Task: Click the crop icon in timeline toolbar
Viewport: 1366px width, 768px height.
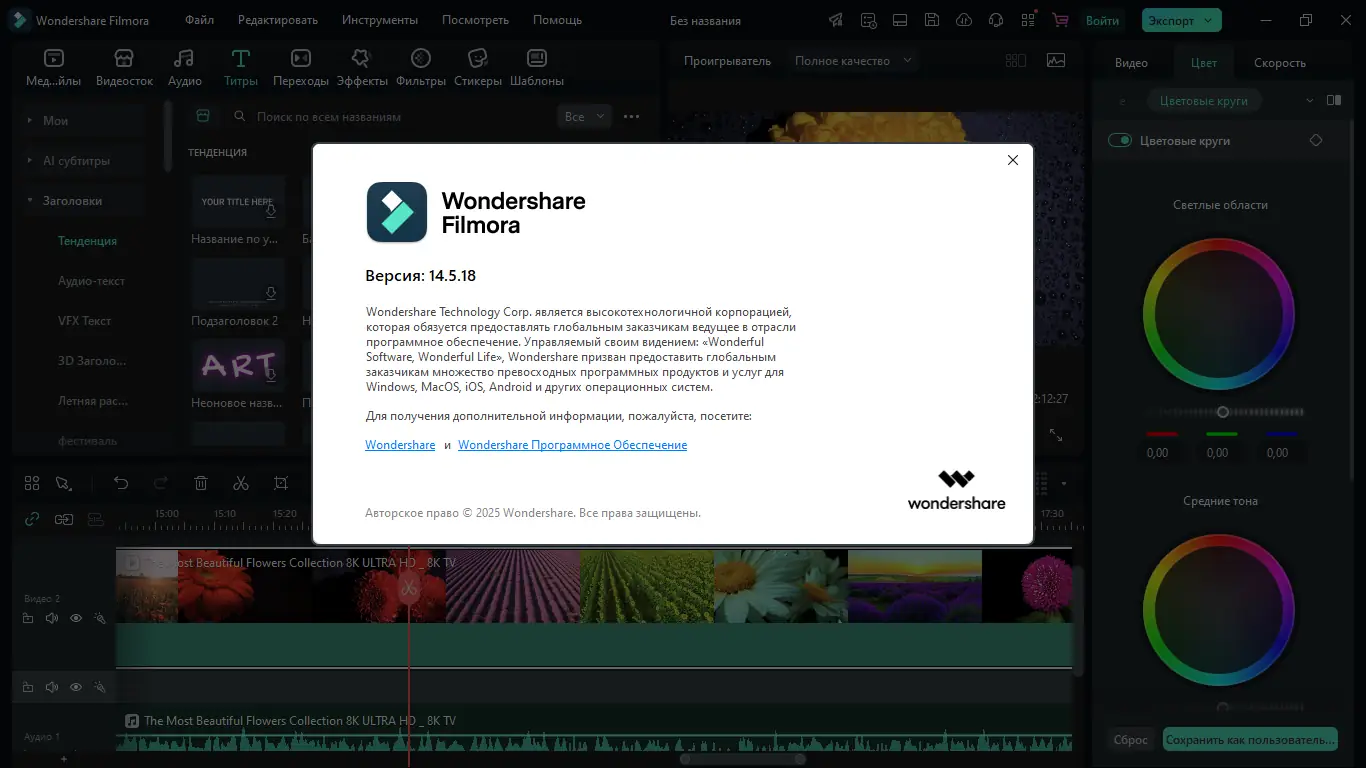Action: coord(281,483)
